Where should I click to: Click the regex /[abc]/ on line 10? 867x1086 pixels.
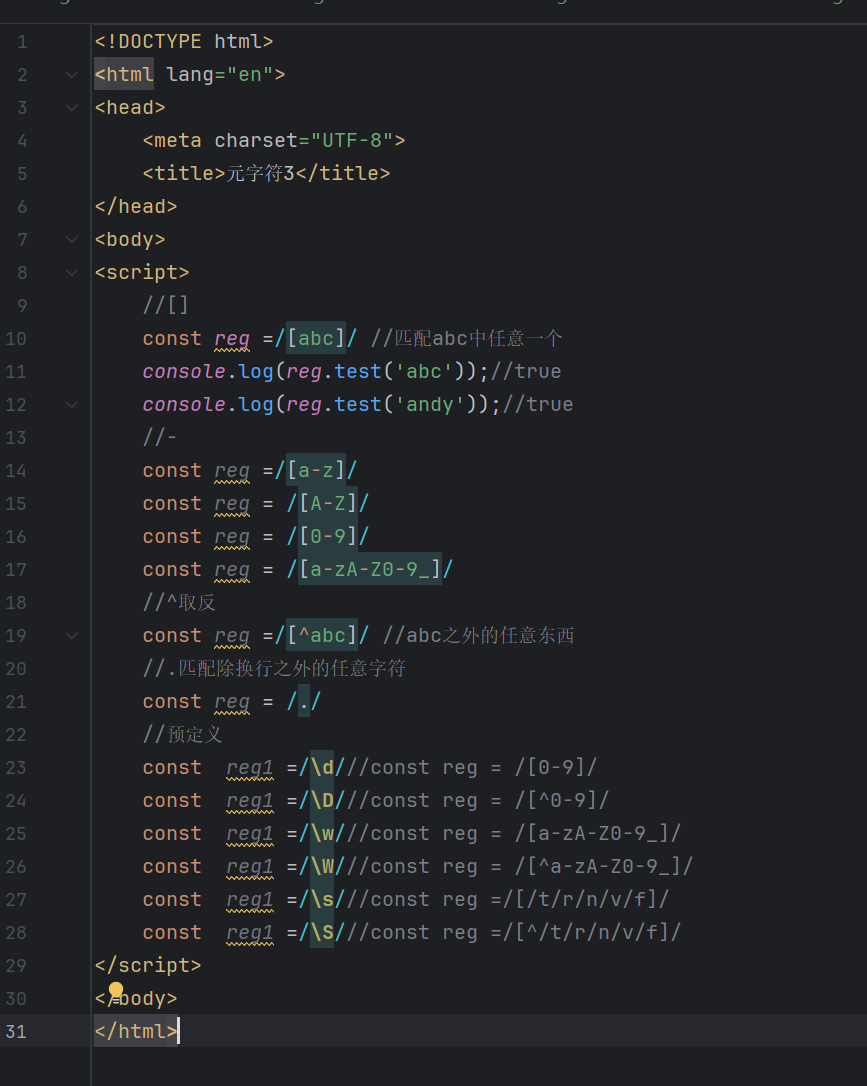click(x=316, y=338)
